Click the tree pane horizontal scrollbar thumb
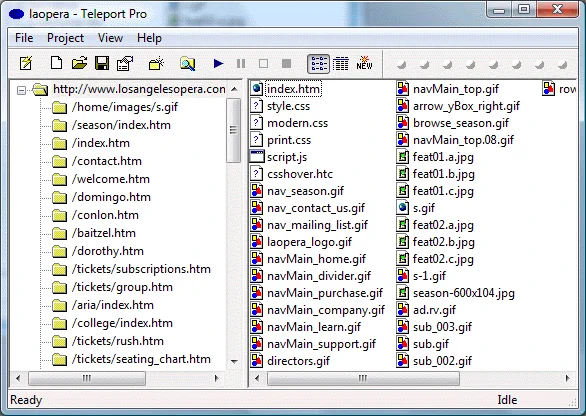Screen dimensions: 586x416 coord(87,378)
